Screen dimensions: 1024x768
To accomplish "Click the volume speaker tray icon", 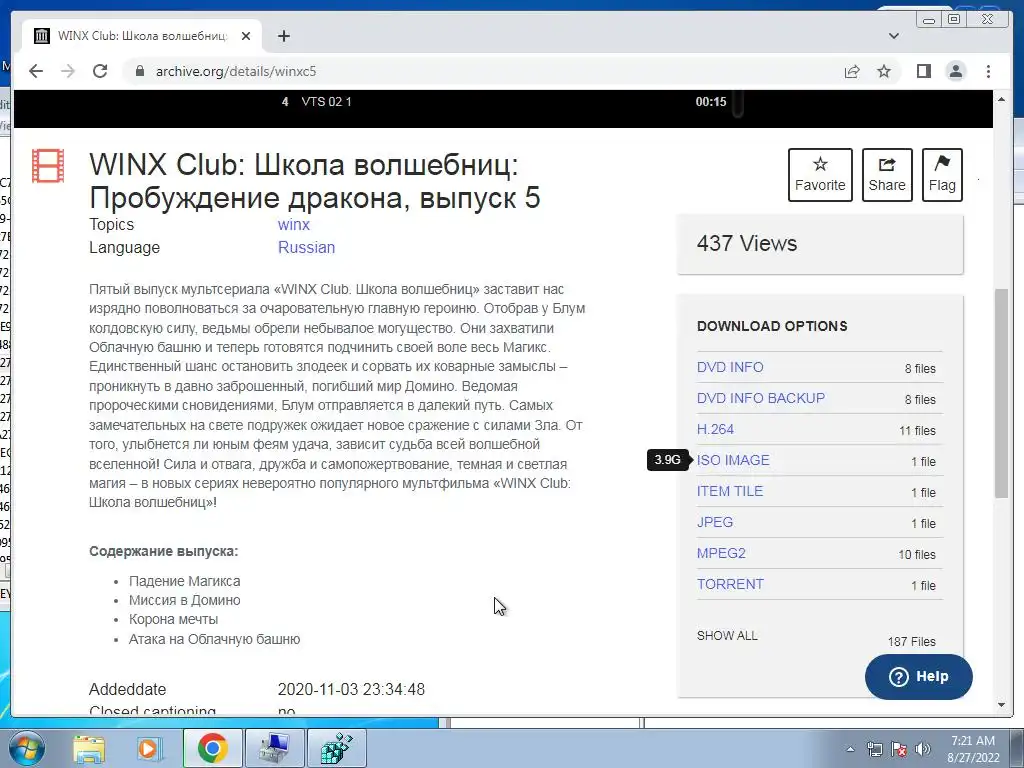I will pyautogui.click(x=923, y=749).
